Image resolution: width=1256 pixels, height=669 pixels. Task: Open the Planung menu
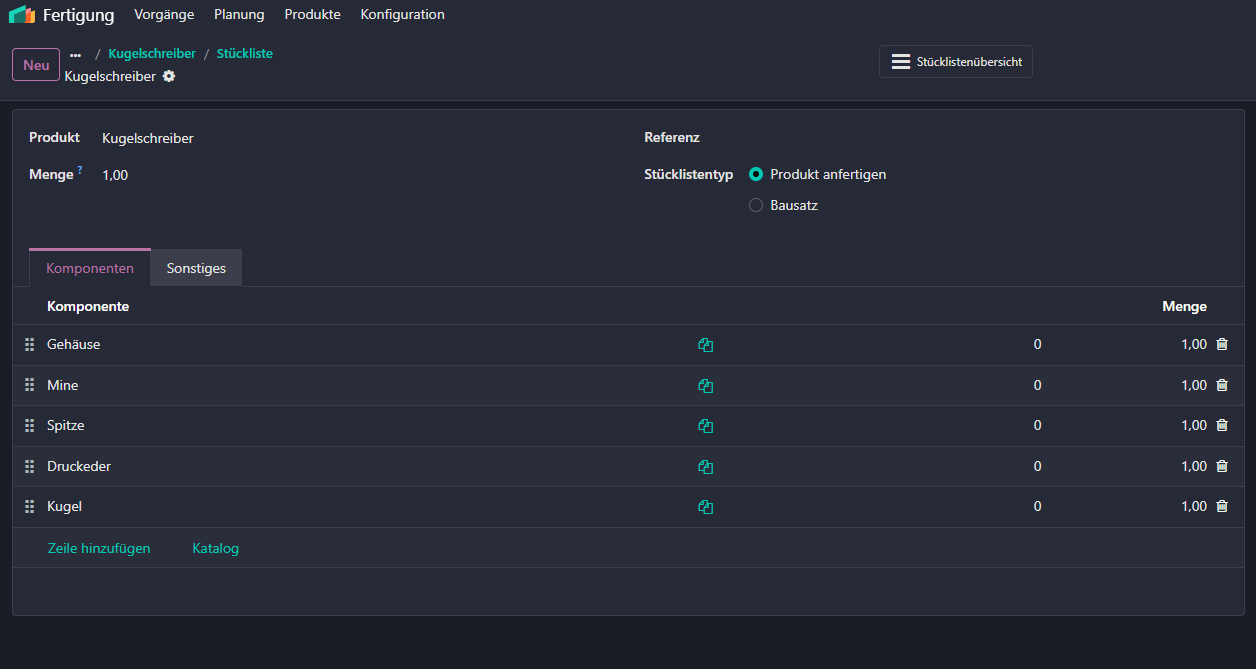(239, 15)
